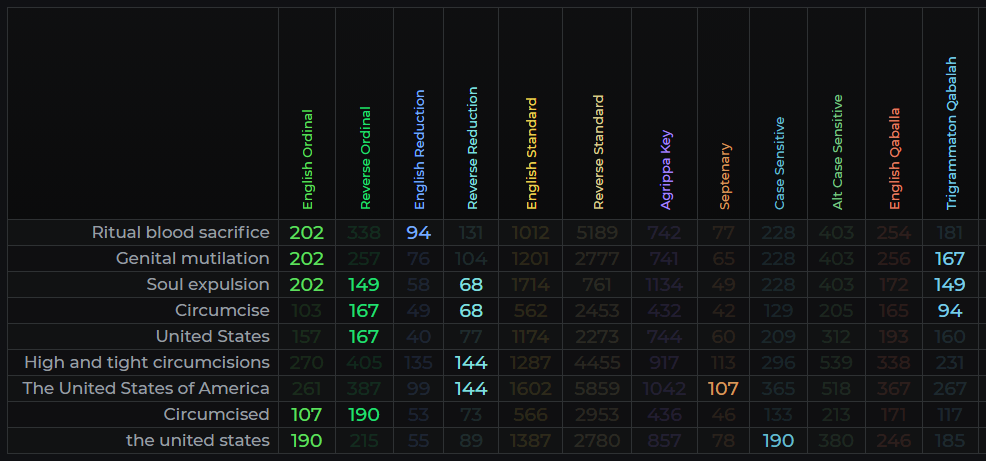
Task: Click 231 in High and tight circumcisions row
Action: click(950, 363)
